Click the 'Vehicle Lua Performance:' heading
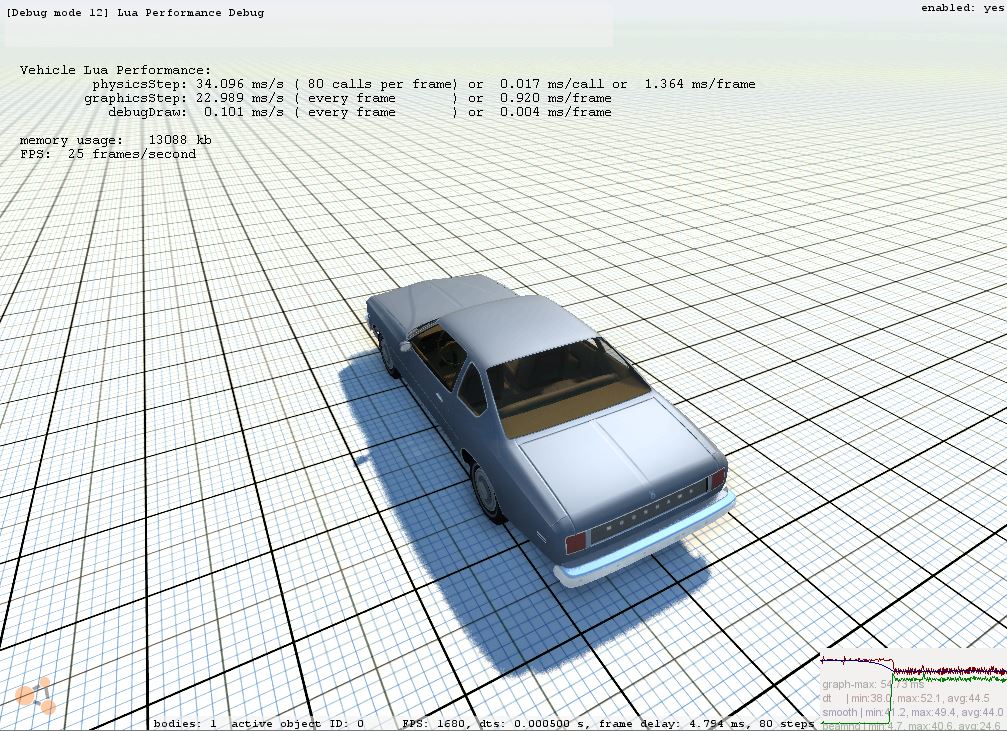Screen dimensions: 1007x731 115,70
